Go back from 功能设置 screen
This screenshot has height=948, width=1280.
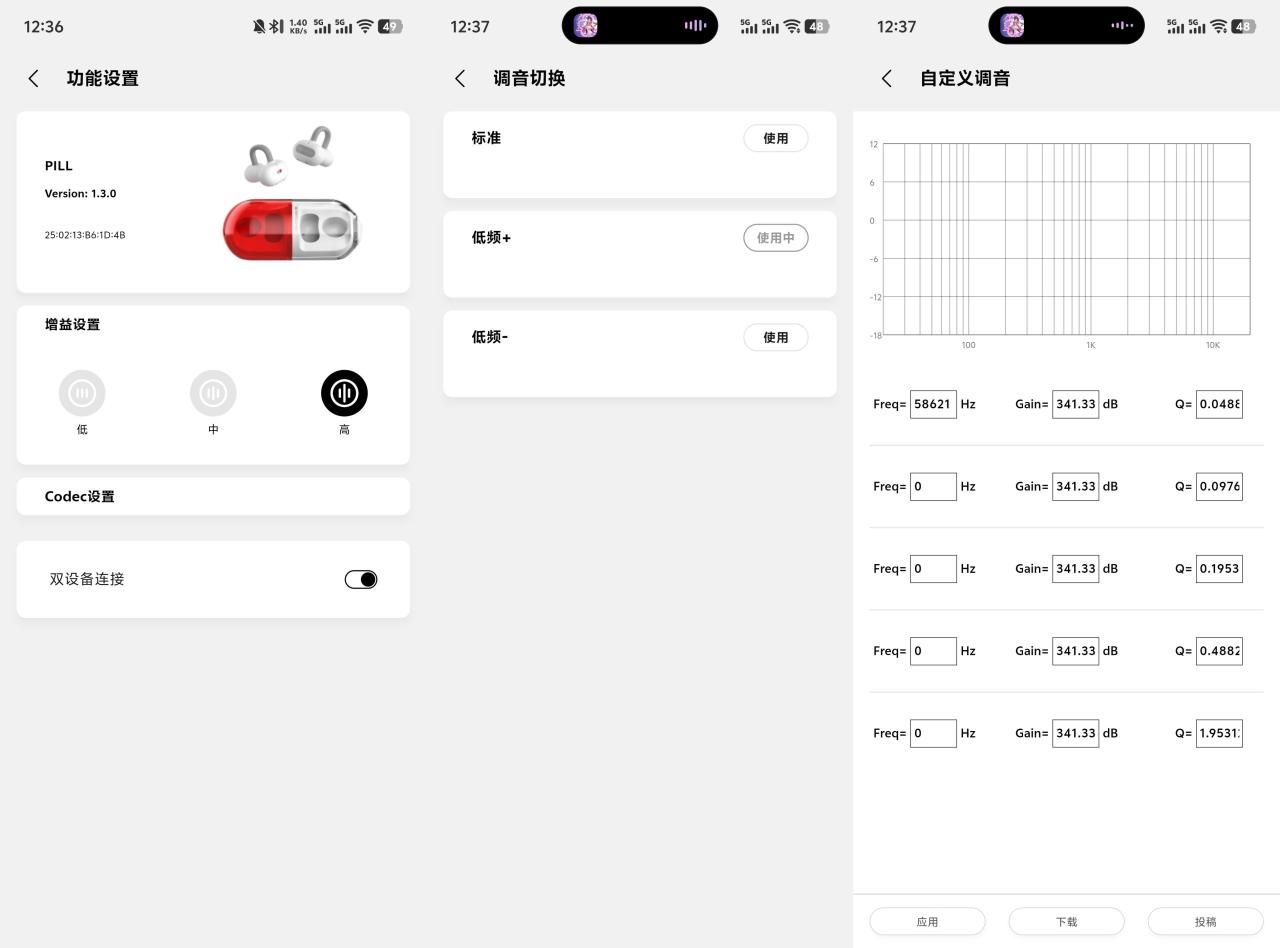tap(34, 78)
